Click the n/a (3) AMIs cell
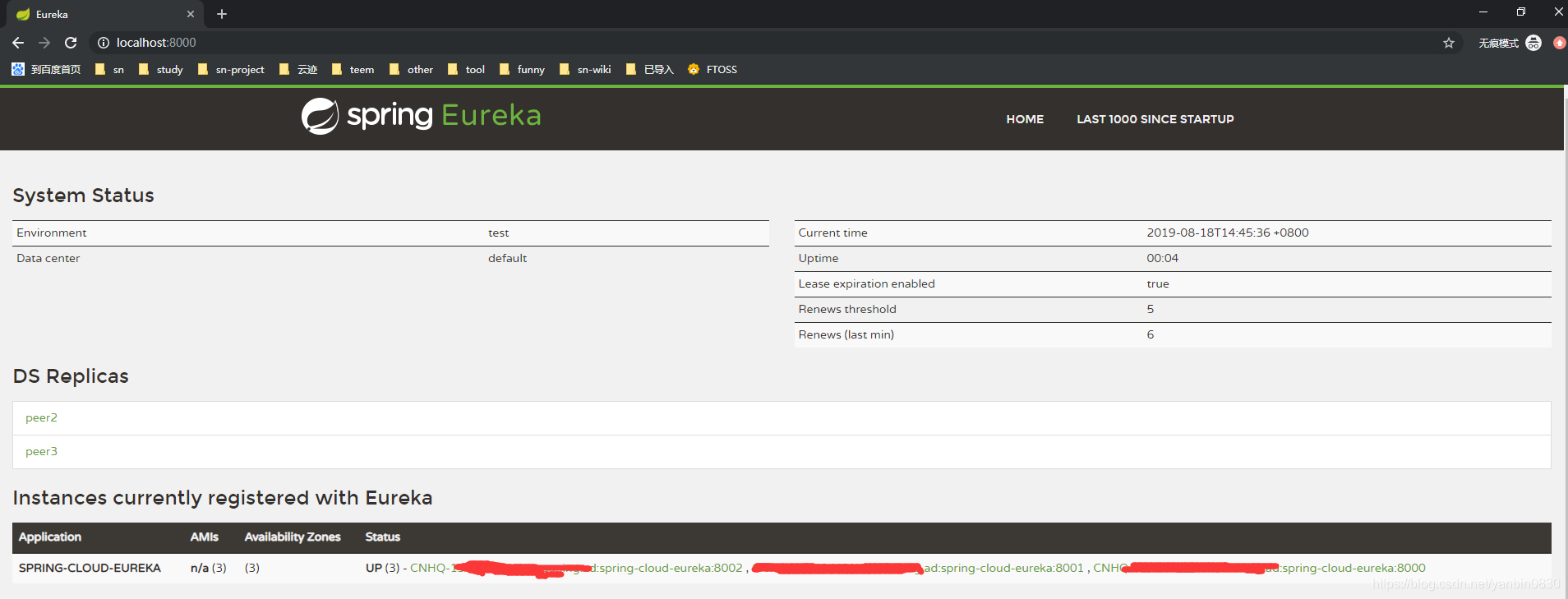Screen dimensions: 1568x599 pyautogui.click(x=209, y=568)
